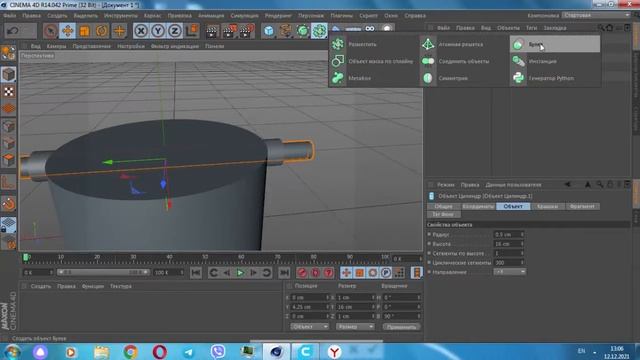Viewport: 640px width, 360px height.
Task: Open Рендеринг menu in main menu bar
Action: point(278,16)
